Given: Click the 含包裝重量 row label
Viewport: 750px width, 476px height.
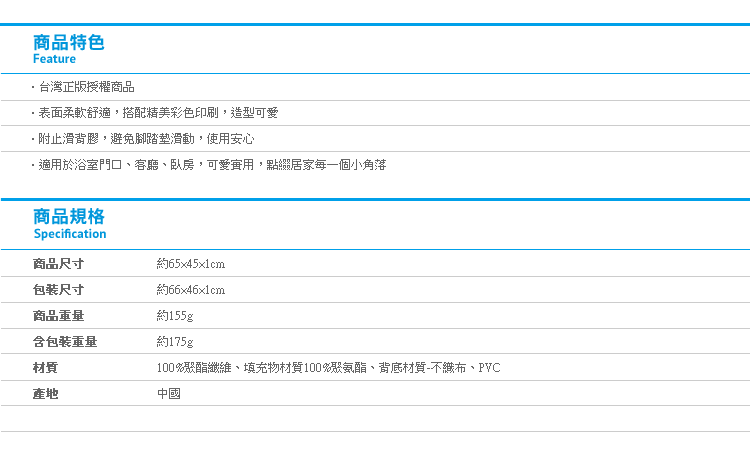Looking at the screenshot, I should click(65, 342).
